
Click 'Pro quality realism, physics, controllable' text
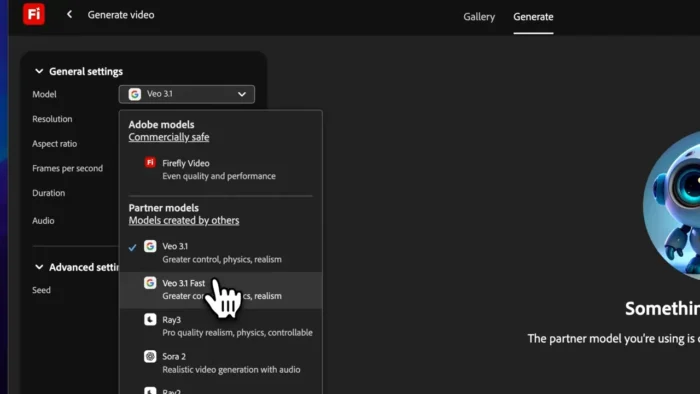[x=238, y=333]
